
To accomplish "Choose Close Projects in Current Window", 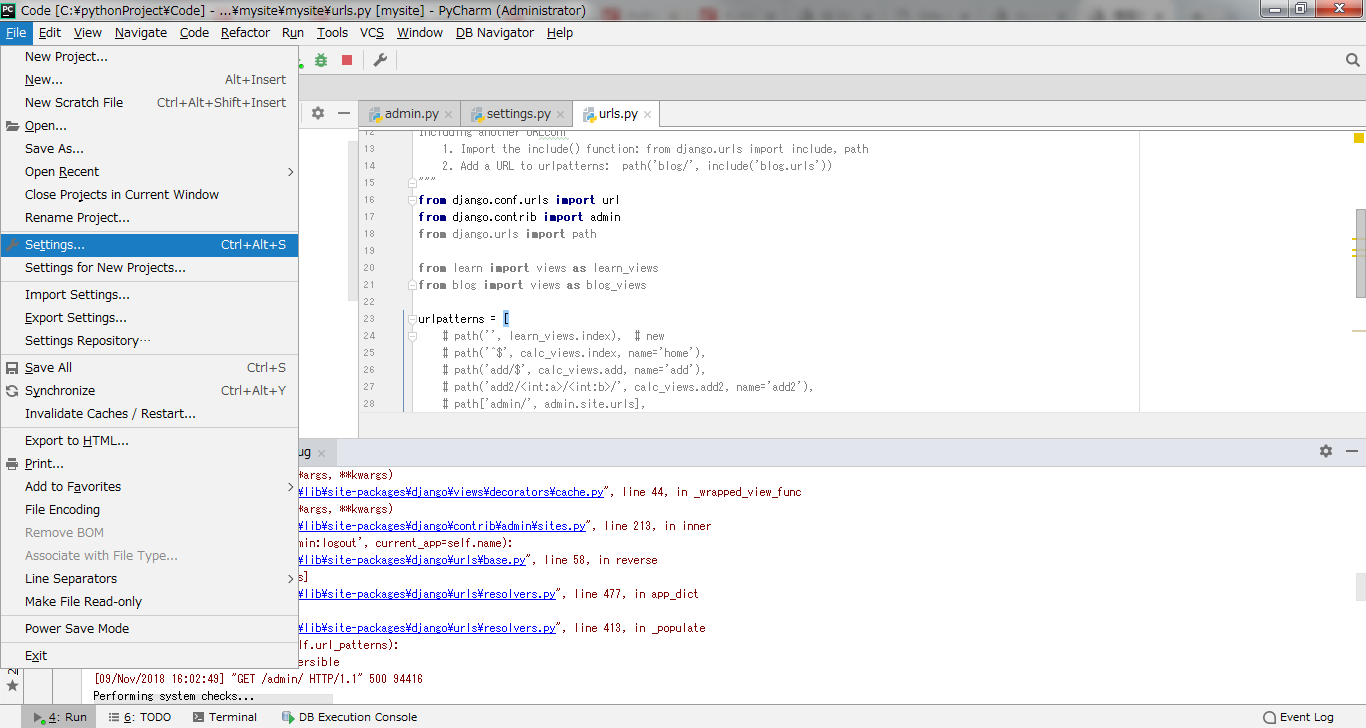I will tap(149, 195).
